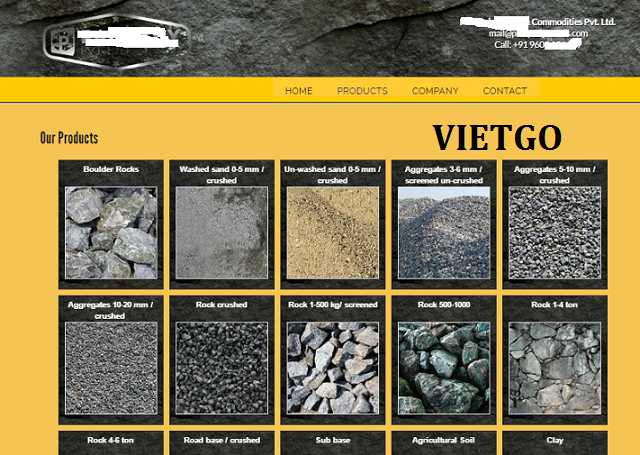Screen dimensions: 640x455
Task: Click the Commodities Pvt. Ltd. company name
Action: pyautogui.click(x=573, y=22)
